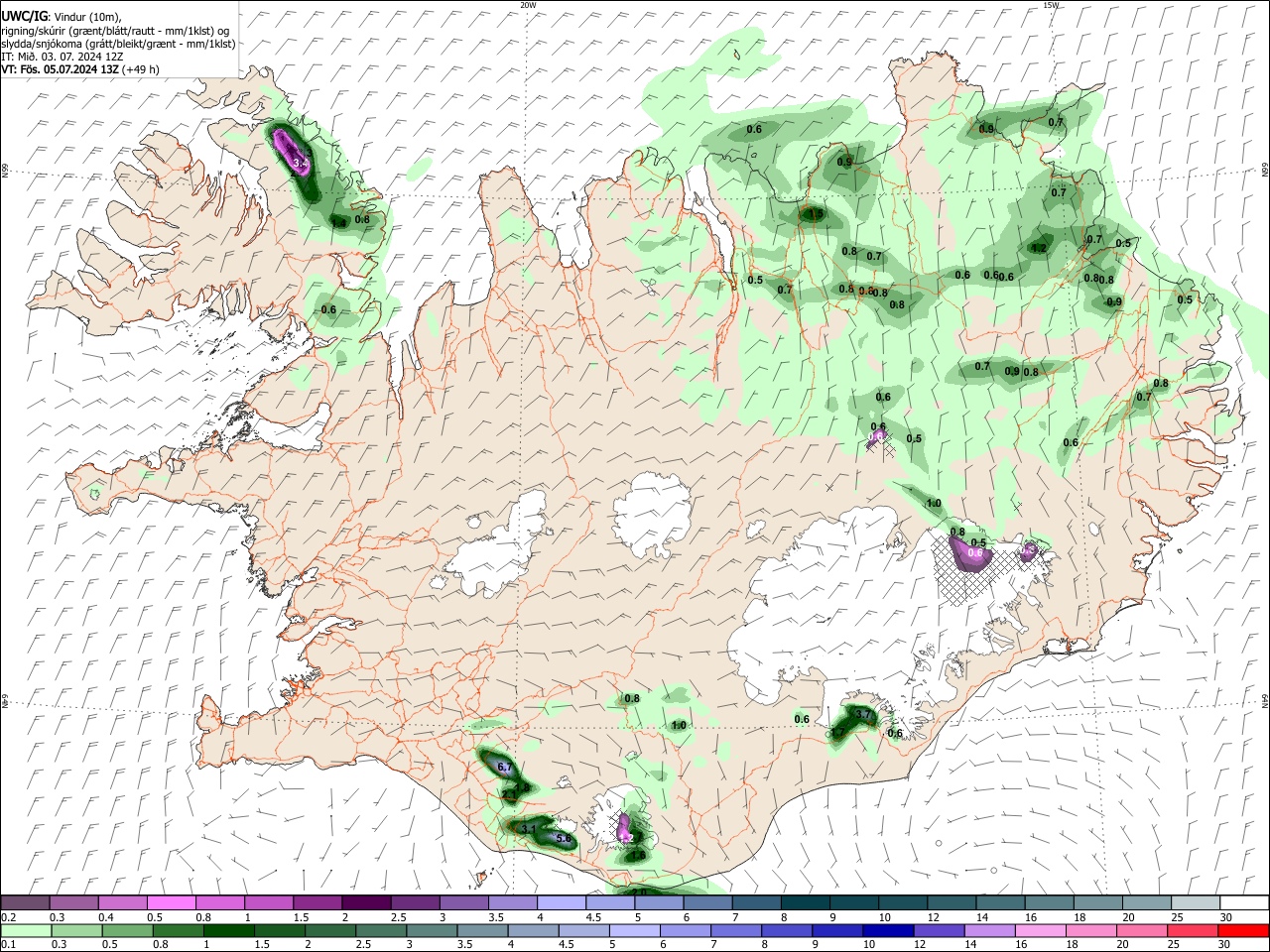Click the 15W longitude label at top
Viewport: 1270px width, 952px height.
click(x=1052, y=5)
